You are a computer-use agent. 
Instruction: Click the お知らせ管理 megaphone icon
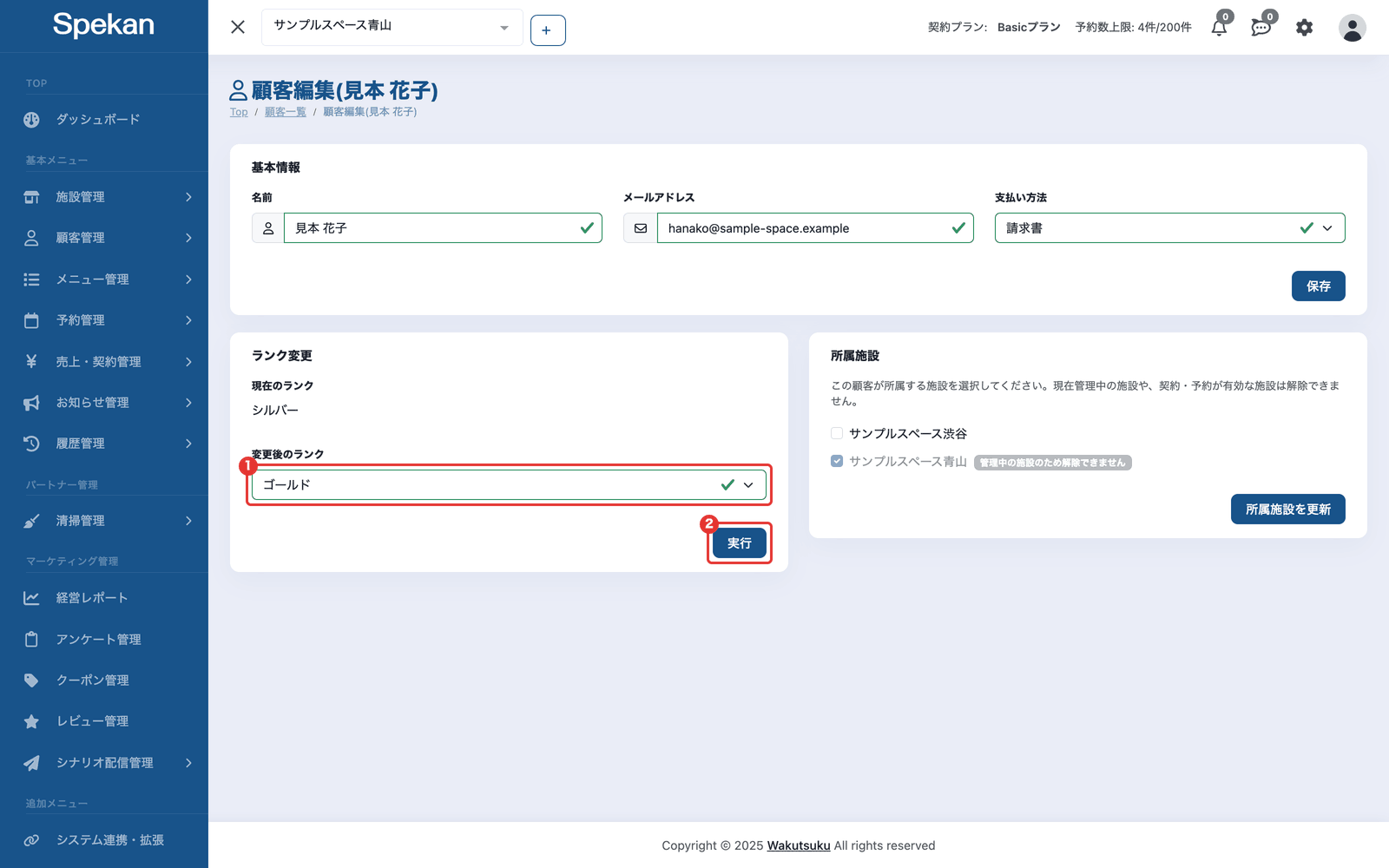31,403
